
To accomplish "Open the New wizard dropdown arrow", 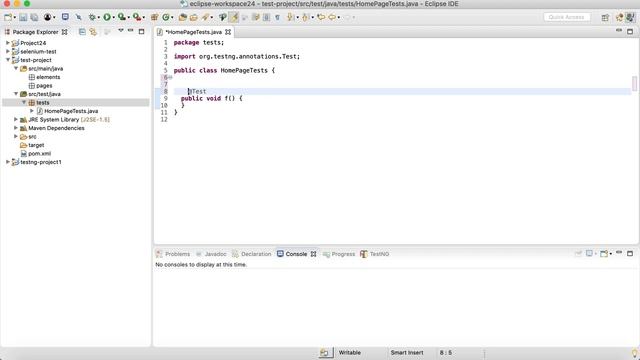I will [14, 18].
